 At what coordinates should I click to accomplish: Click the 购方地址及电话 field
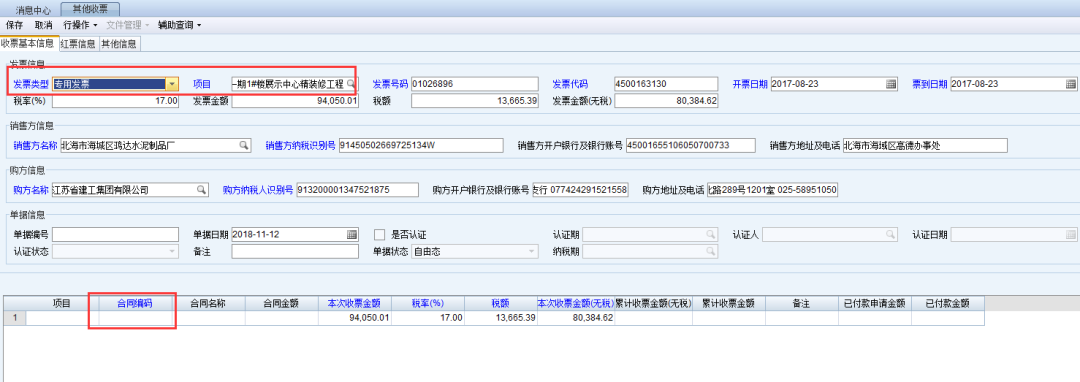(772, 190)
